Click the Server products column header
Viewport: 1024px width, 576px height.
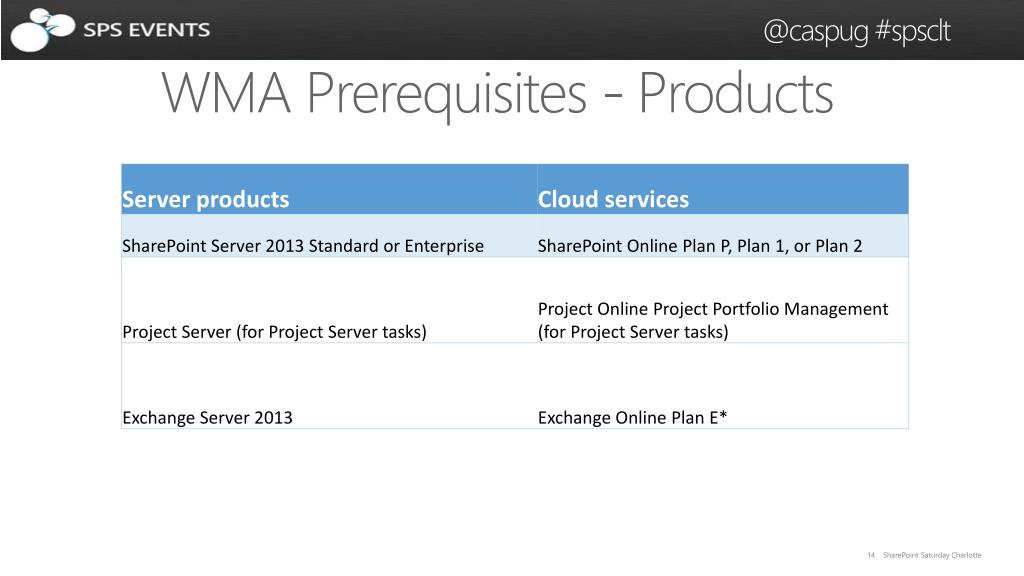tap(206, 199)
